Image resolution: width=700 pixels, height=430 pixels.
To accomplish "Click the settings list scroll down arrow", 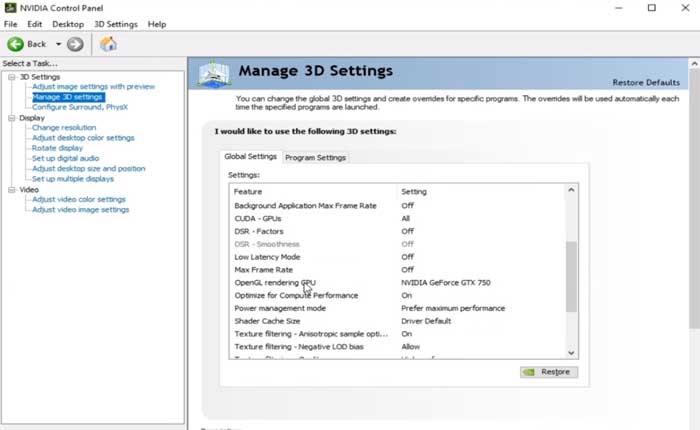I will [x=571, y=352].
